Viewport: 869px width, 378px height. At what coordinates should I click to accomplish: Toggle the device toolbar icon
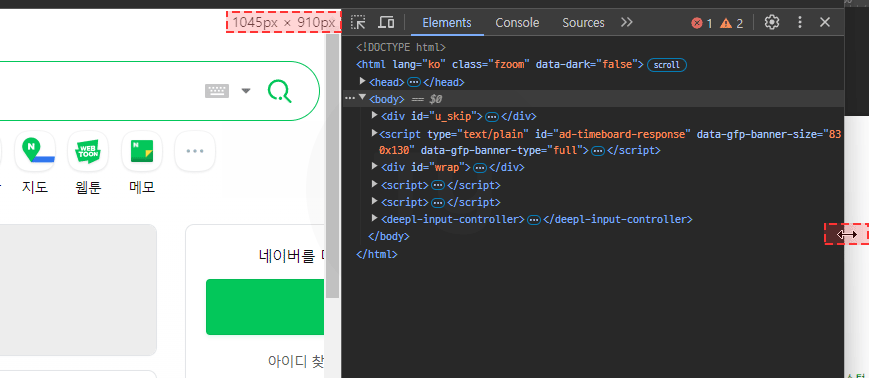click(386, 22)
